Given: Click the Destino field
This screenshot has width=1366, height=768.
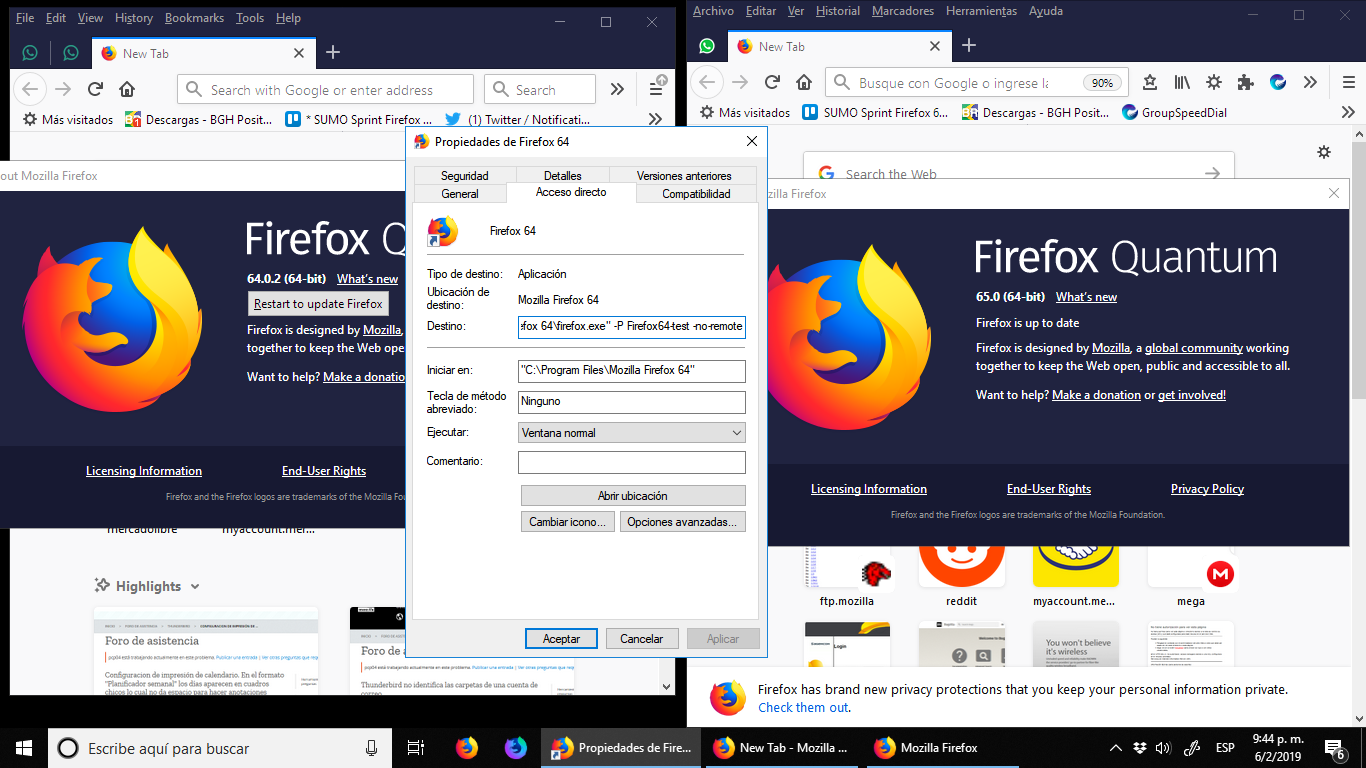Looking at the screenshot, I should pos(632,327).
